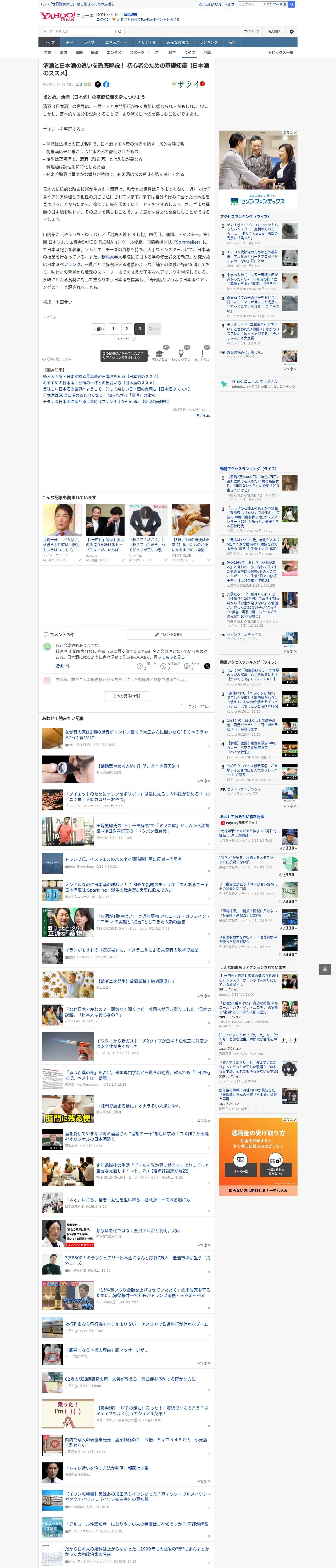Open ranking item 1 'デカすぎ＞トウモロコシ'
This screenshot has width=336, height=1568.
(x=253, y=232)
